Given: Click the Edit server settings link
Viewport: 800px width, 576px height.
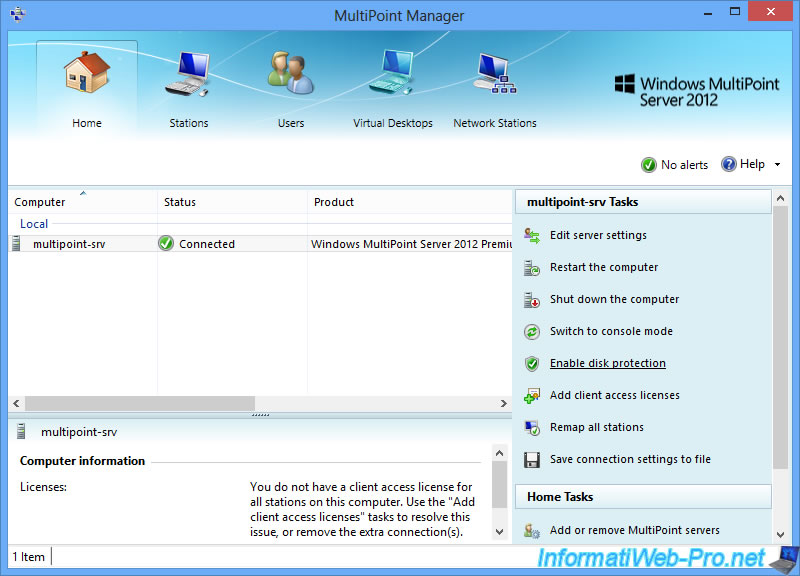Looking at the screenshot, I should point(598,235).
